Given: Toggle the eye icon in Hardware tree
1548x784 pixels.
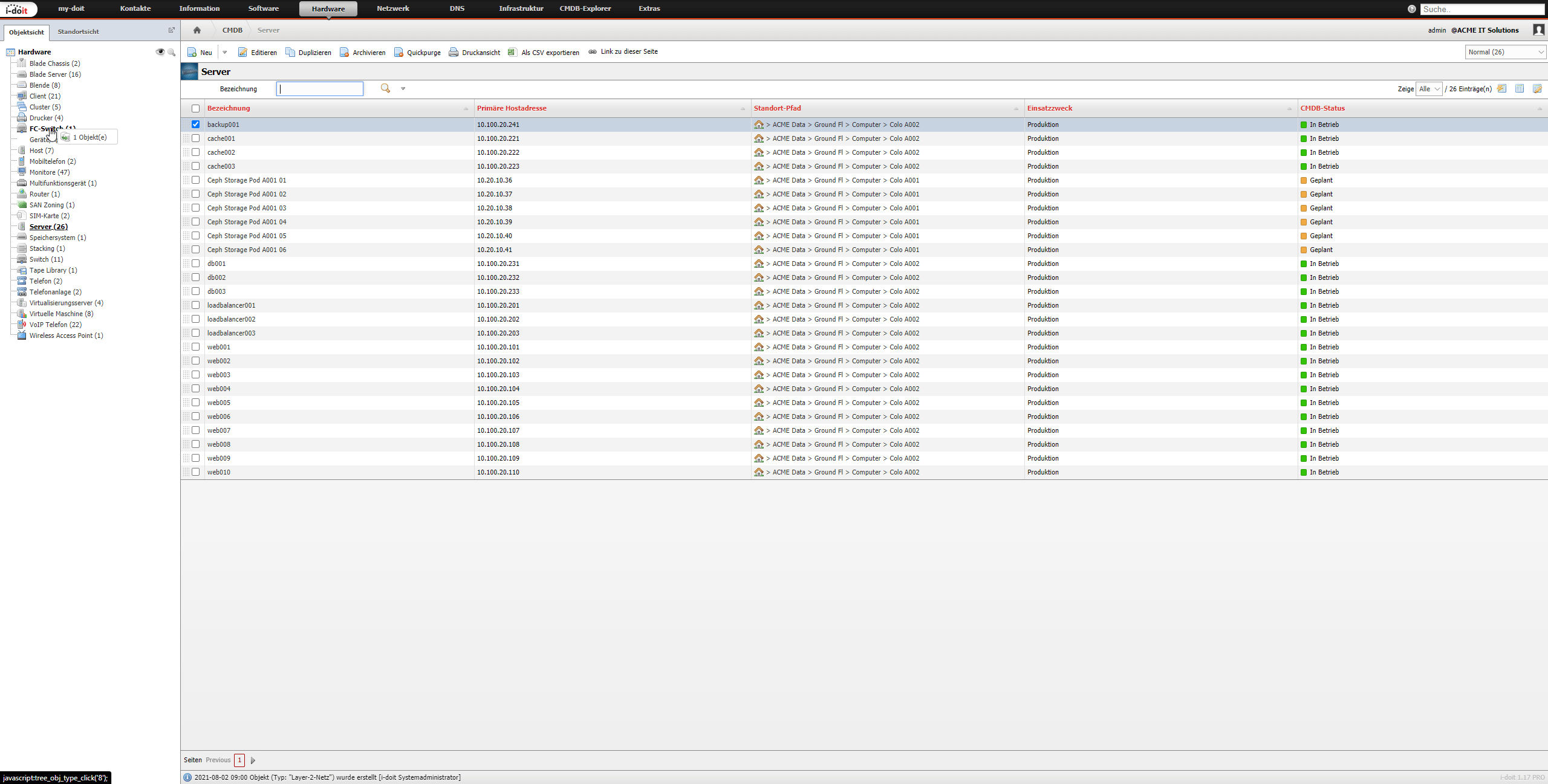Looking at the screenshot, I should (x=160, y=52).
